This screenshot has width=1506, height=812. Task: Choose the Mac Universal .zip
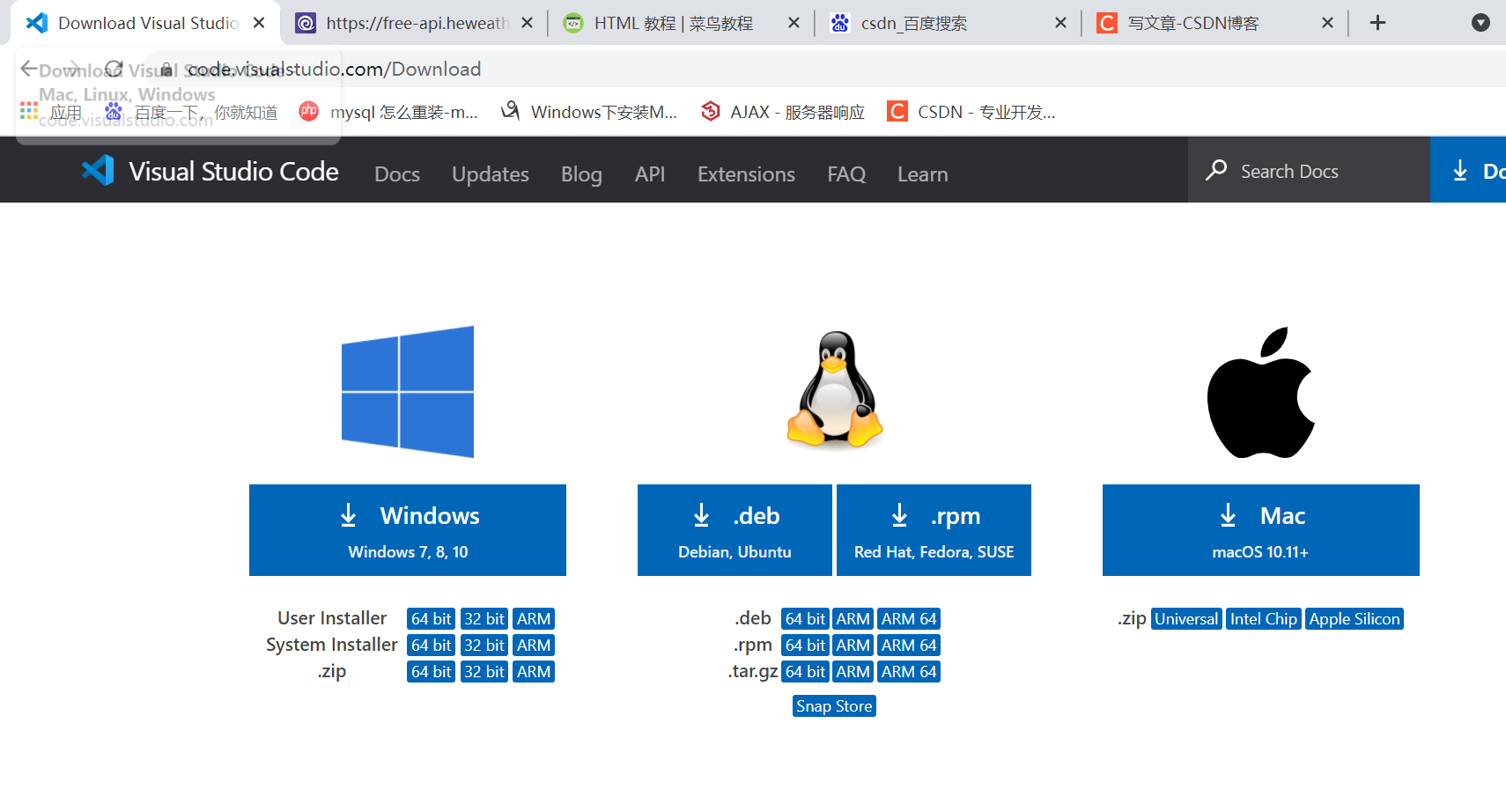tap(1186, 619)
